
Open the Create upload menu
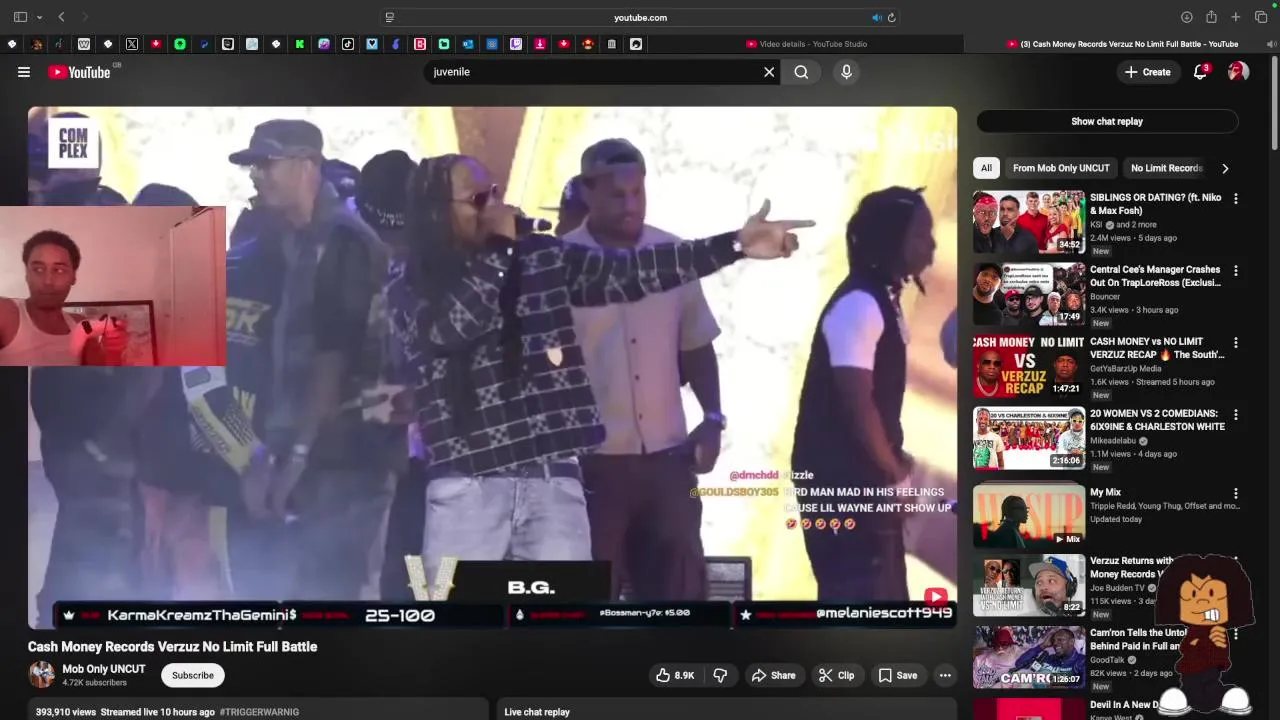click(1147, 72)
